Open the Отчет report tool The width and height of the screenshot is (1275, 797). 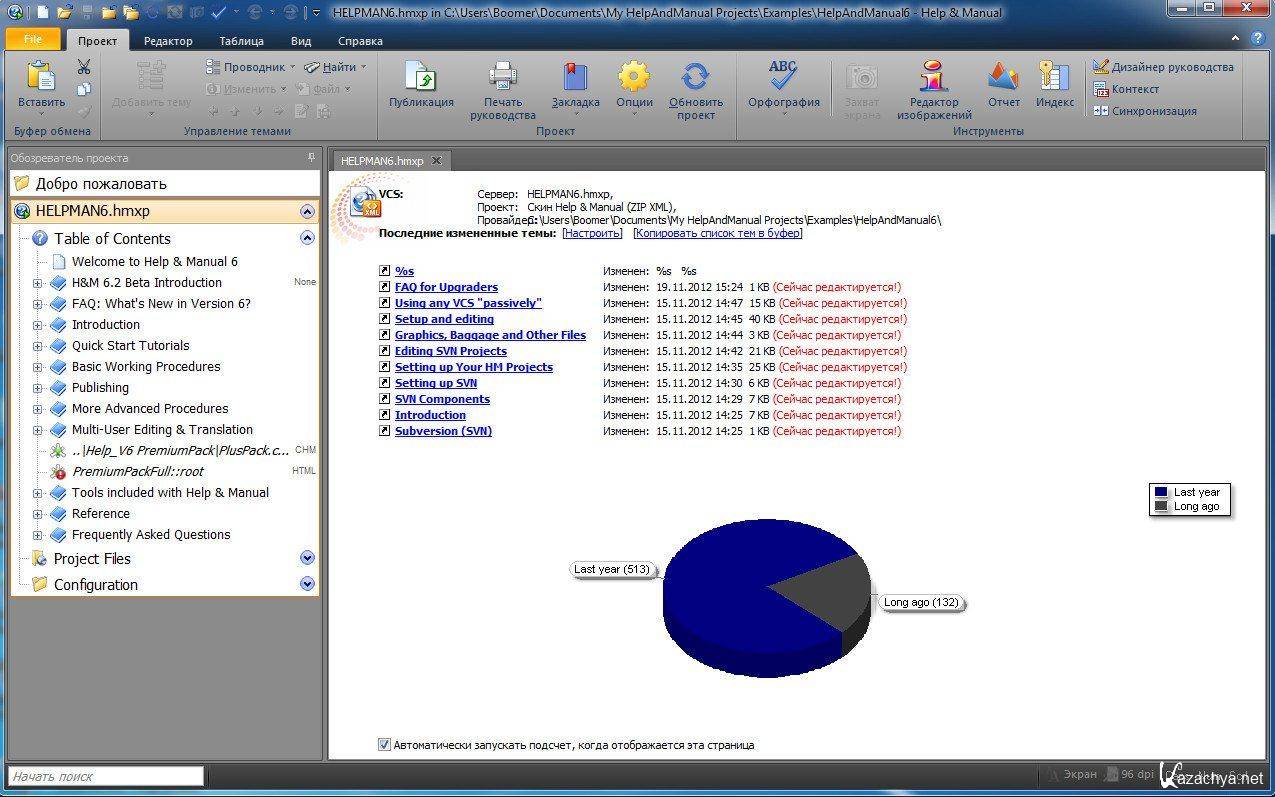pyautogui.click(x=1003, y=78)
